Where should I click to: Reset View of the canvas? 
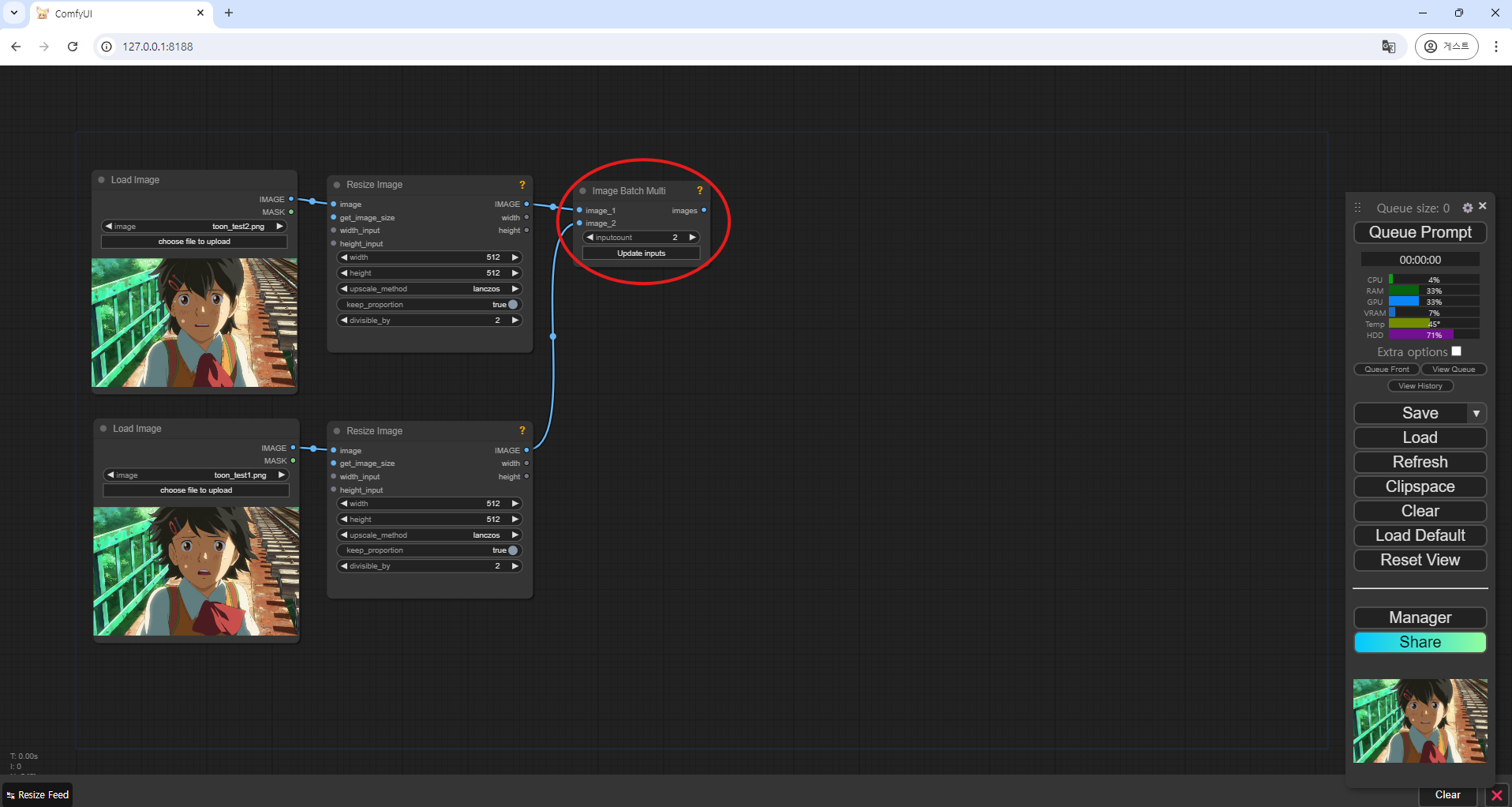tap(1420, 560)
